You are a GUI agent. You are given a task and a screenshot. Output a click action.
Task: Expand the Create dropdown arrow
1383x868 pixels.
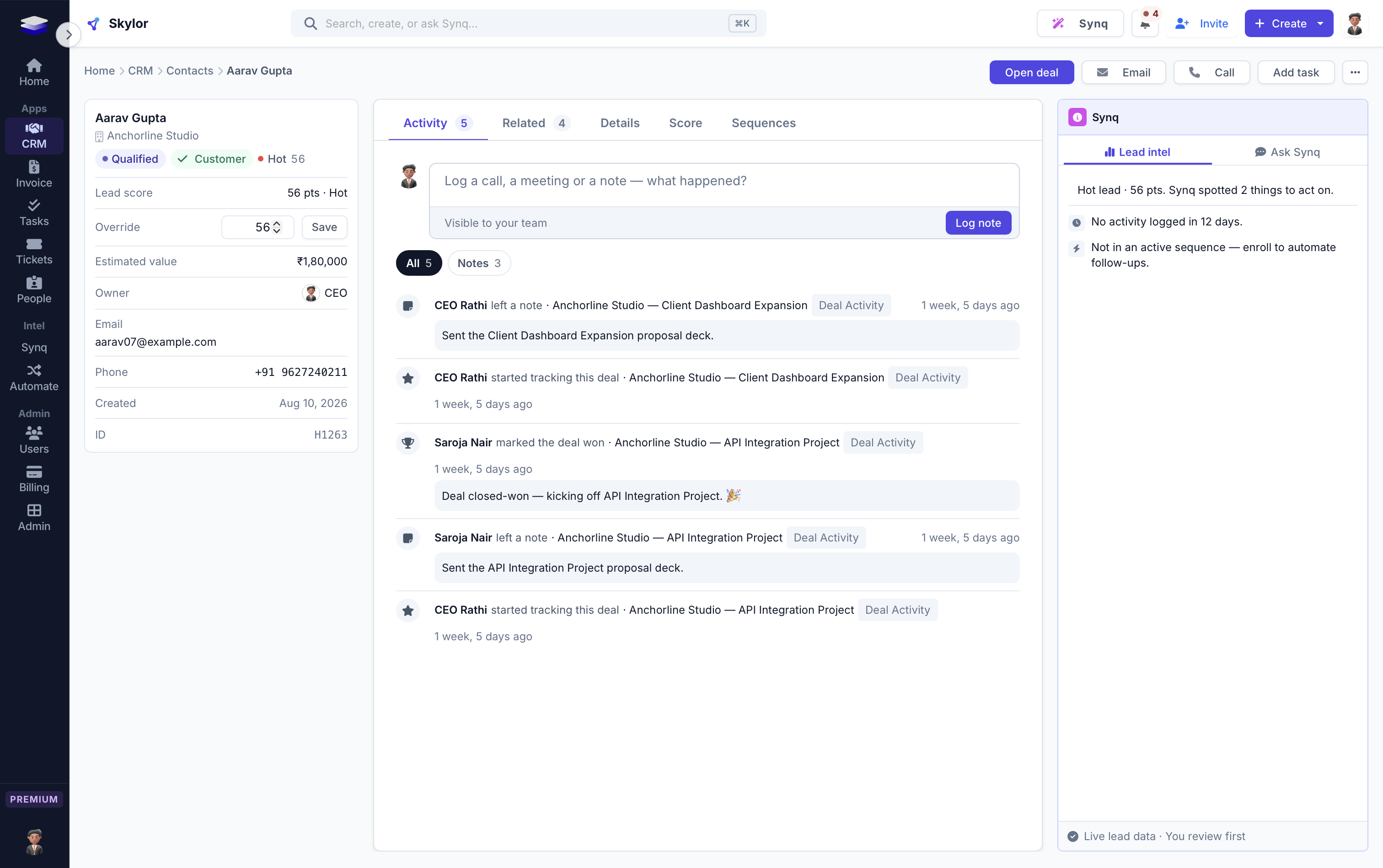tap(1320, 23)
